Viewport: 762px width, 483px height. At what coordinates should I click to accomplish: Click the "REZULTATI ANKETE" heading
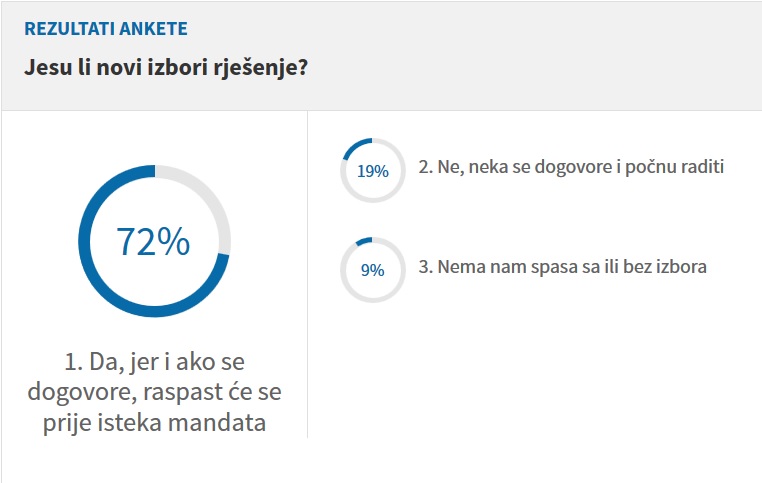click(105, 29)
